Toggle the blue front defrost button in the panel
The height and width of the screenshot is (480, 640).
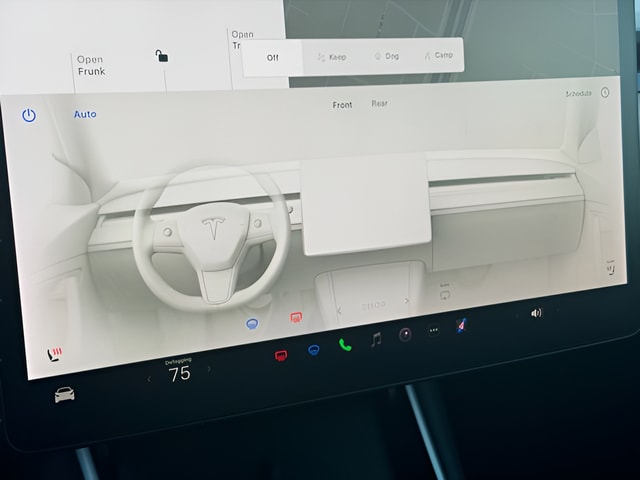252,324
